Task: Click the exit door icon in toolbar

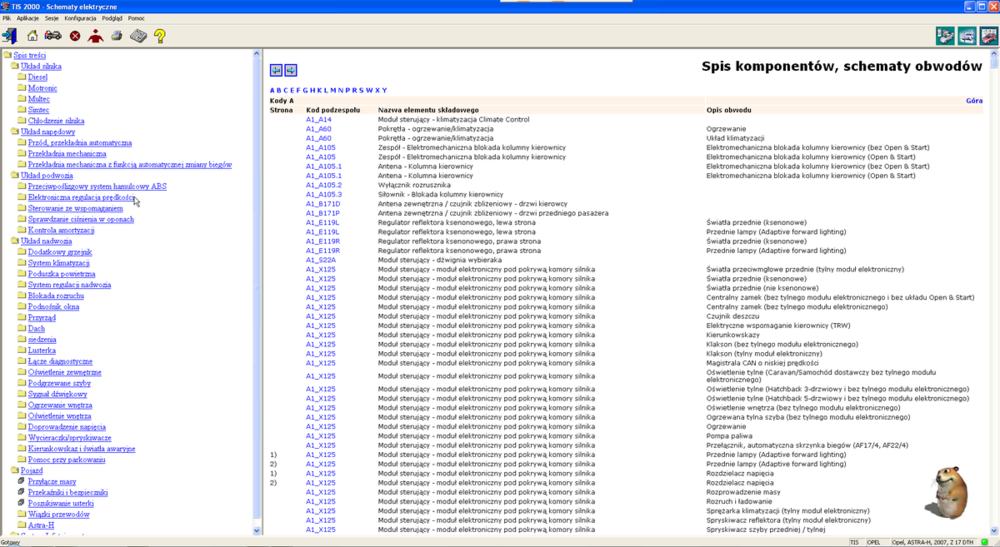Action: (10, 36)
